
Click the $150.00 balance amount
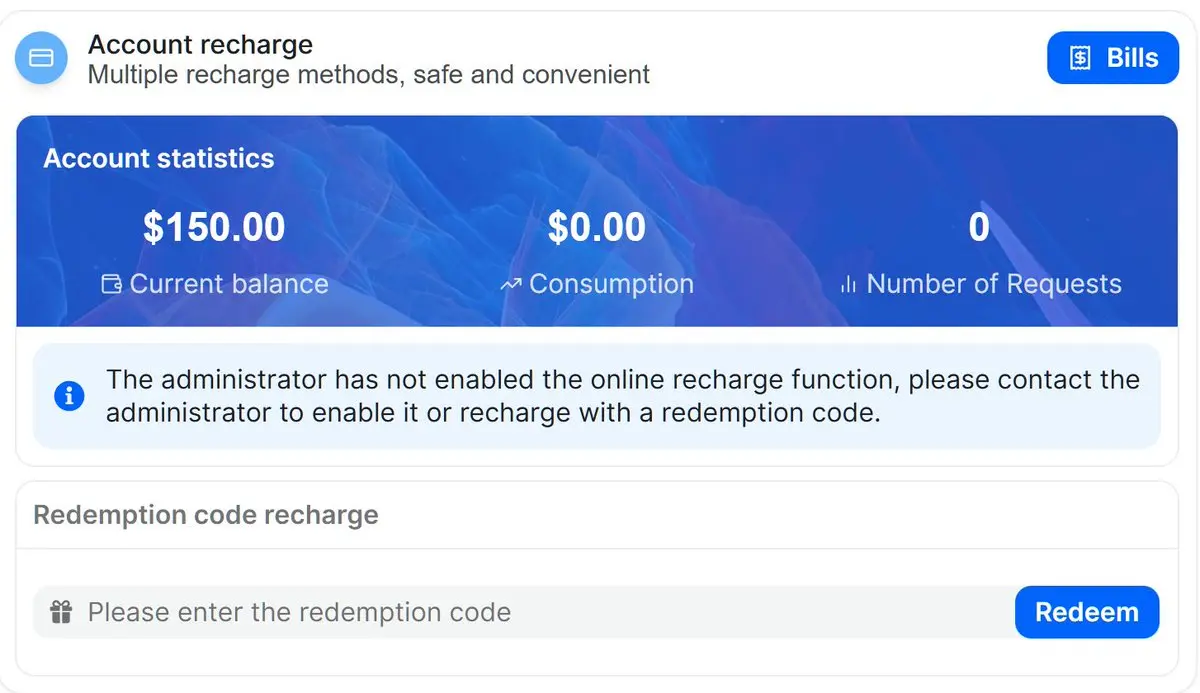click(214, 228)
